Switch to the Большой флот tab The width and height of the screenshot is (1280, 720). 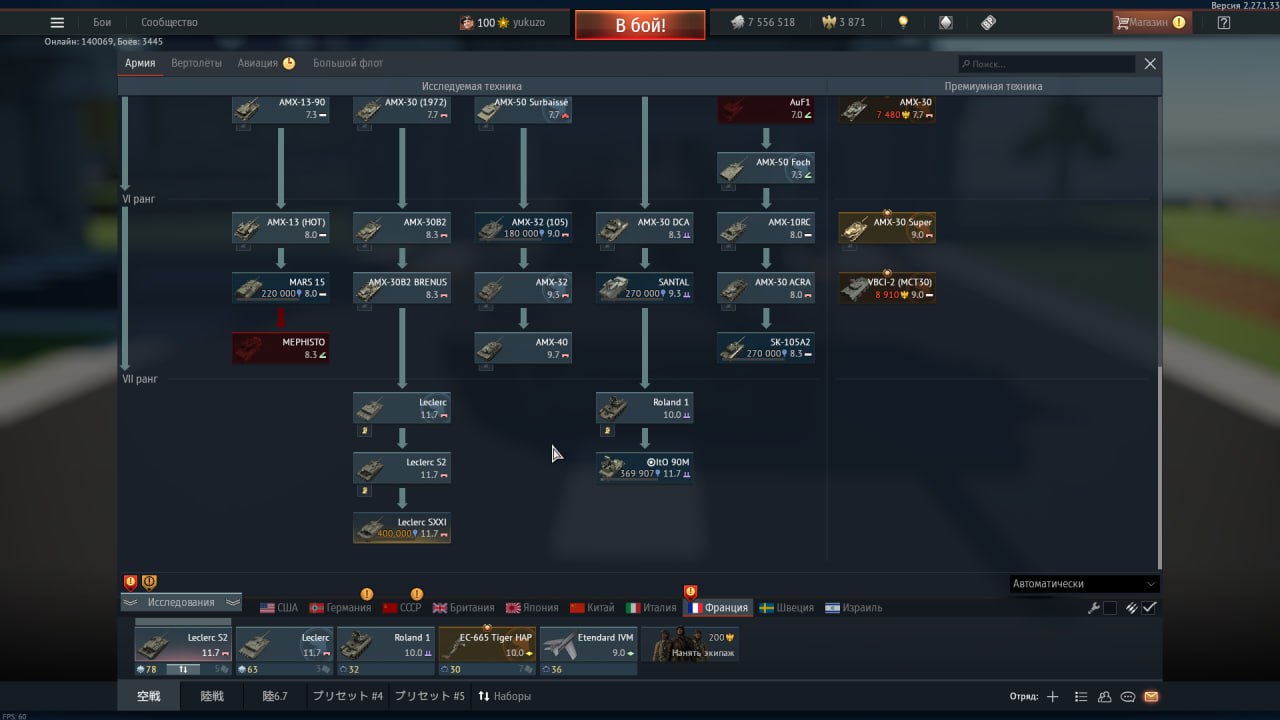pyautogui.click(x=348, y=63)
